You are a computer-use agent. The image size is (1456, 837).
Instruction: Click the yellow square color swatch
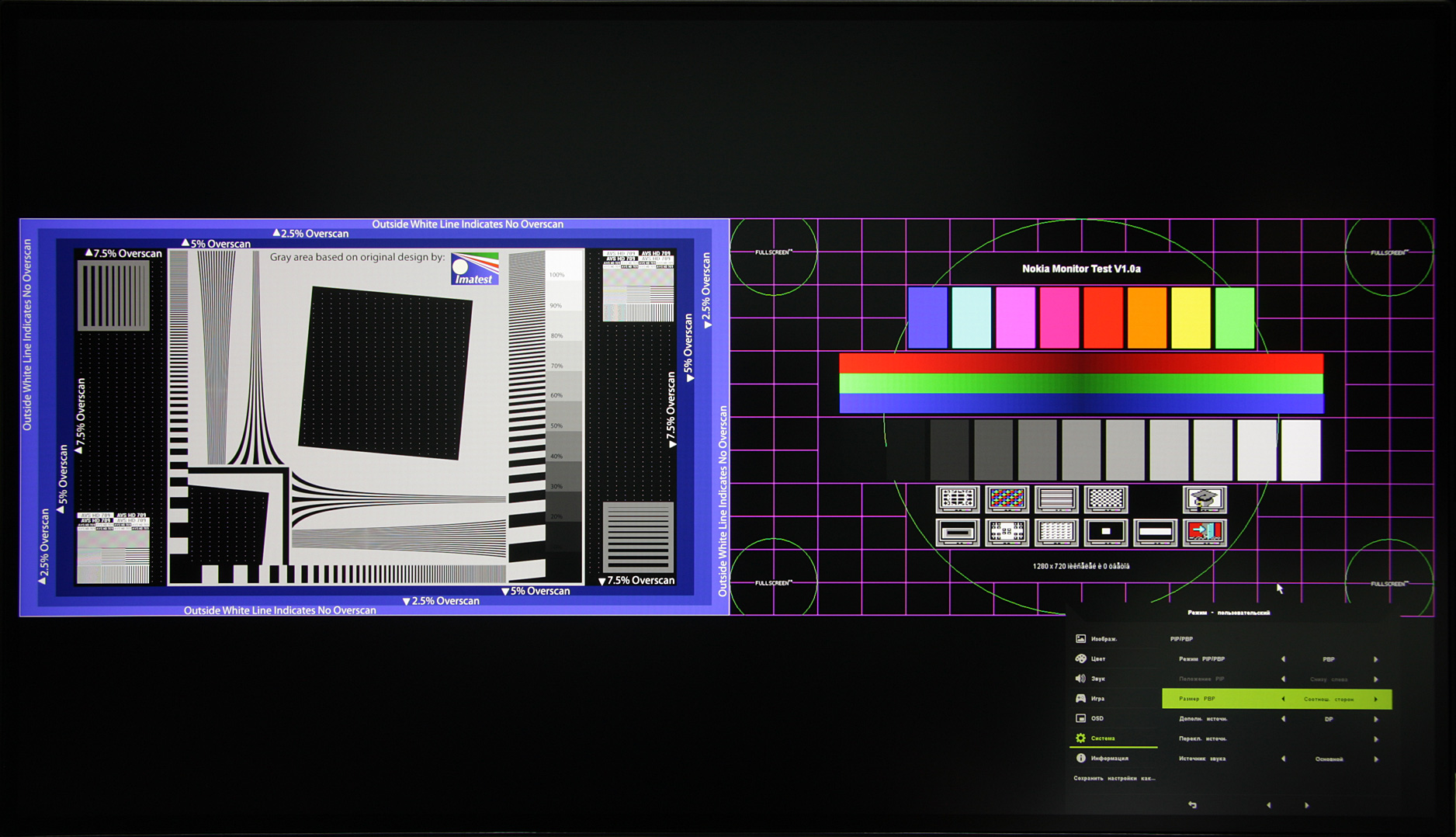point(1191,318)
